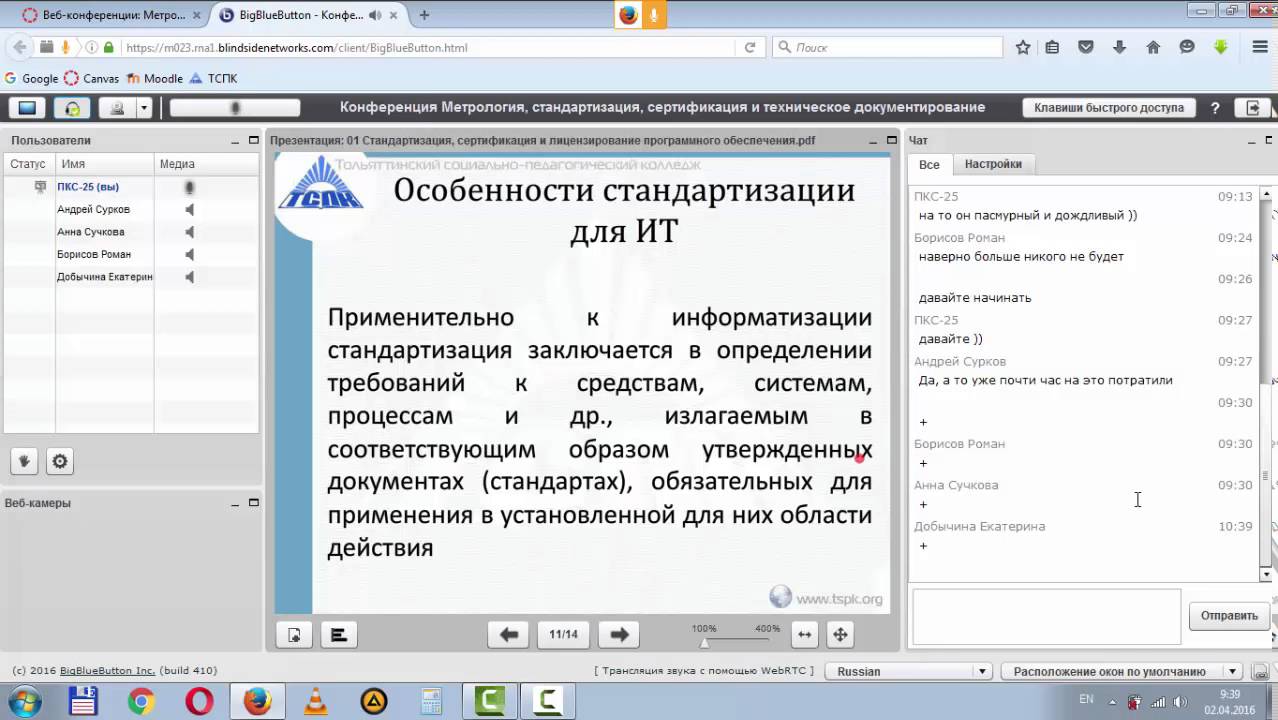Image resolution: width=1278 pixels, height=720 pixels.
Task: Open Opera from the taskbar
Action: pos(199,701)
